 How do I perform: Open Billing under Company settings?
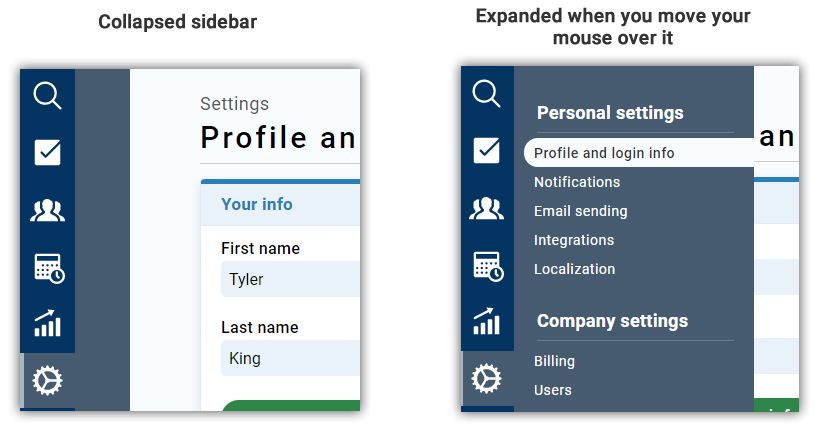pos(554,361)
